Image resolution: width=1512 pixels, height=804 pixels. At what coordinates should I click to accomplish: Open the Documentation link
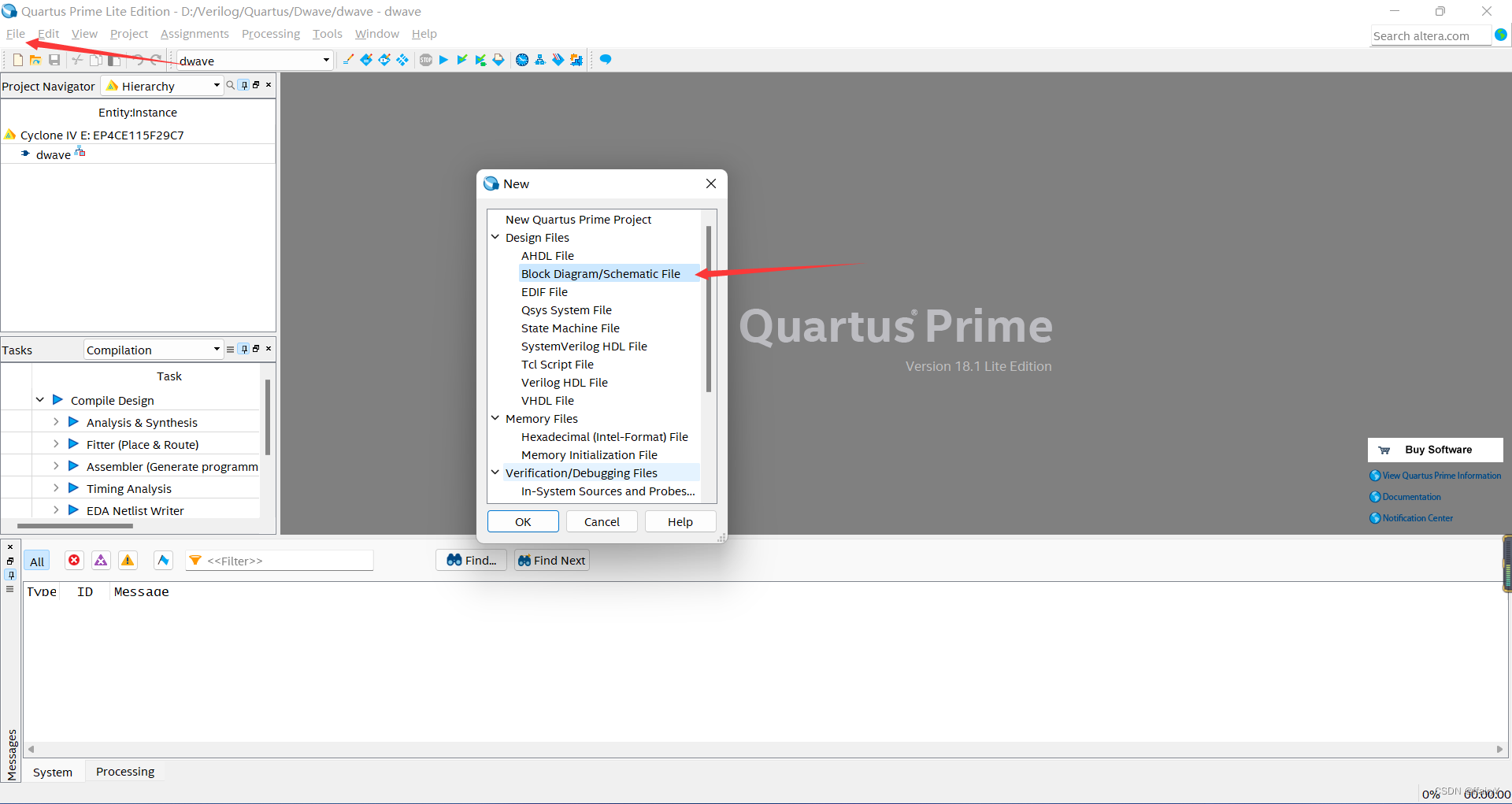point(1410,496)
